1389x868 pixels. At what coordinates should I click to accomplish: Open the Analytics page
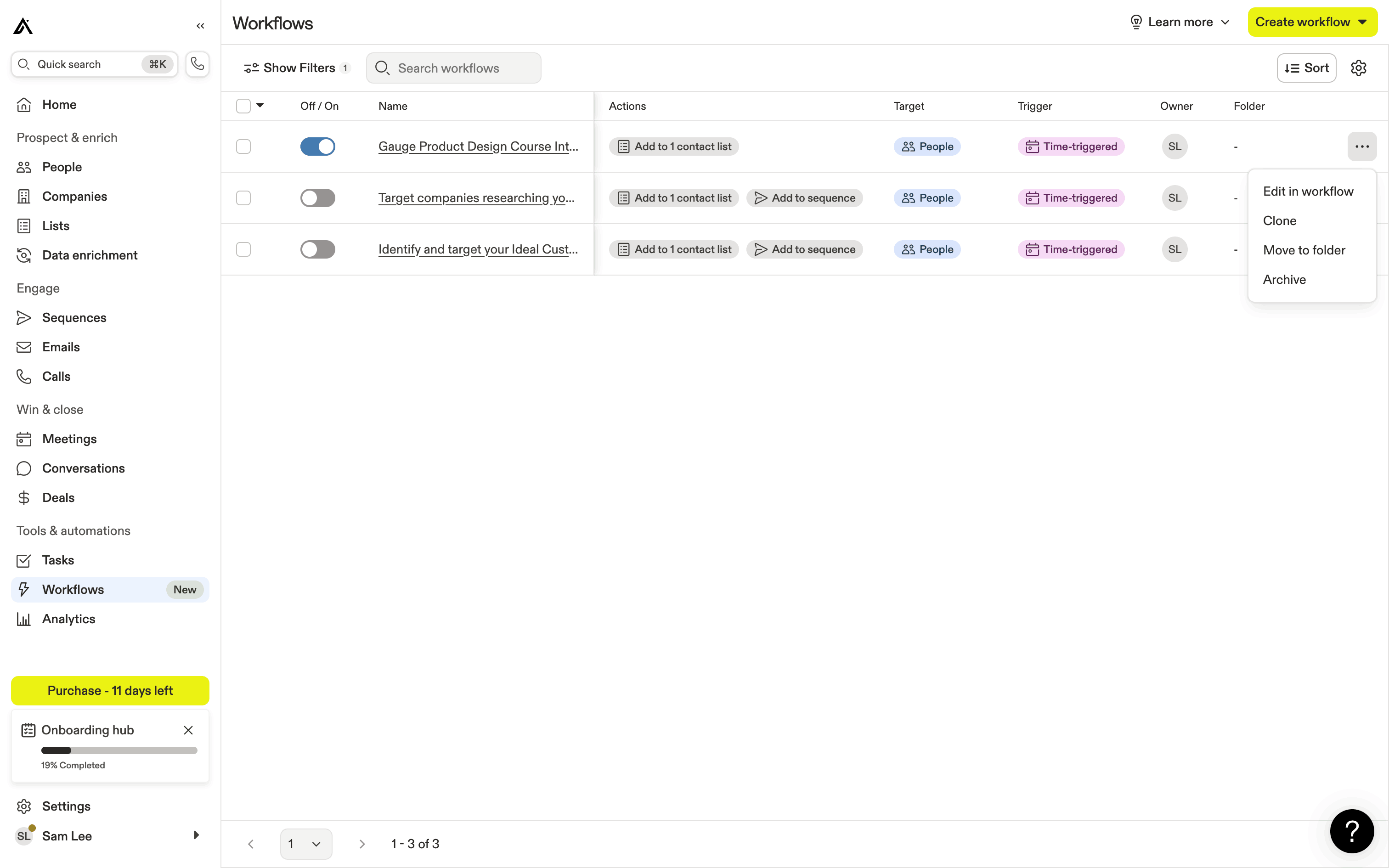click(68, 619)
